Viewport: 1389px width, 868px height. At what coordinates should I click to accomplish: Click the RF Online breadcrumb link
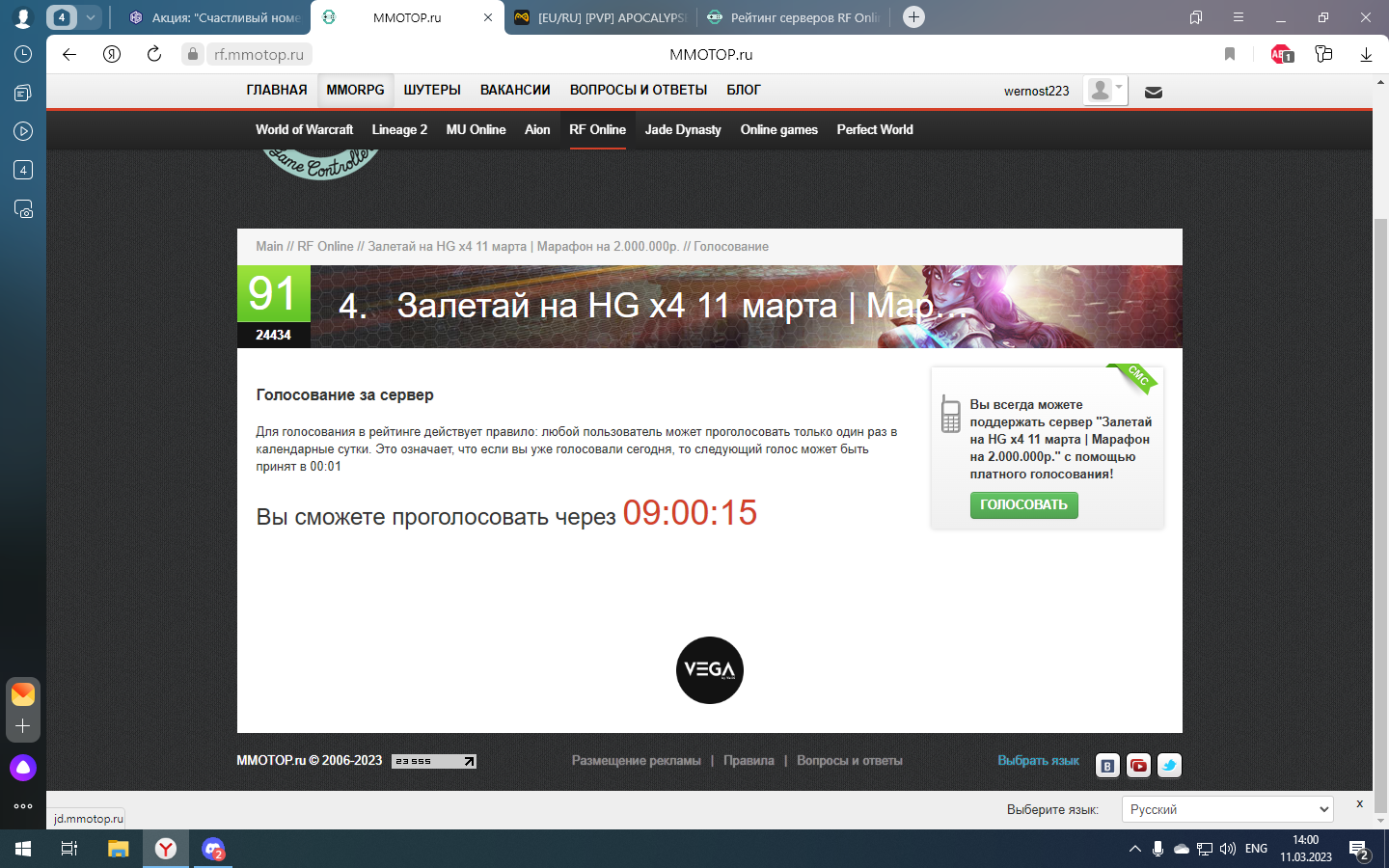[x=325, y=247]
